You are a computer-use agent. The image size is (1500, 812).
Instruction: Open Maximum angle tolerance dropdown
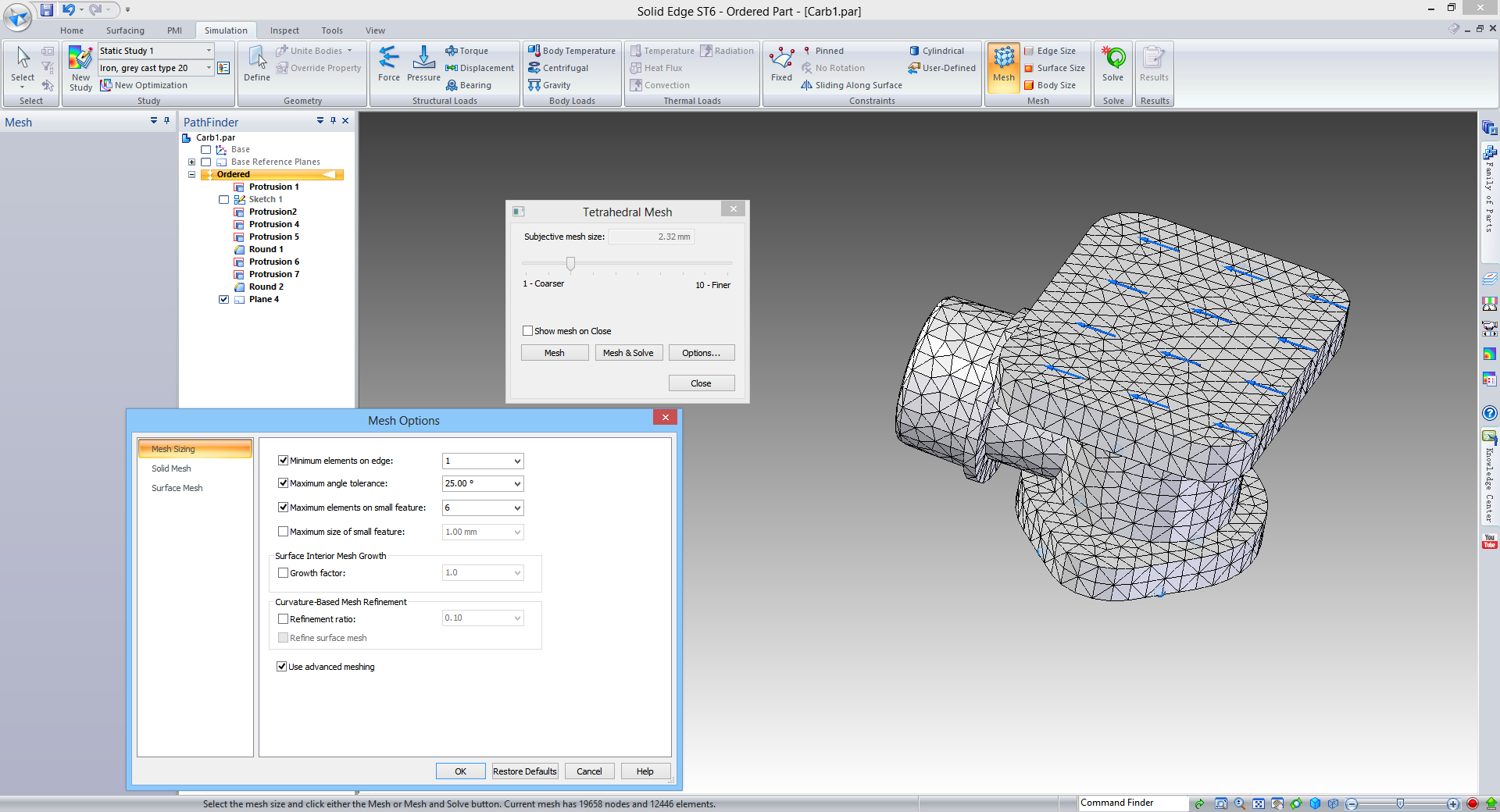[516, 484]
